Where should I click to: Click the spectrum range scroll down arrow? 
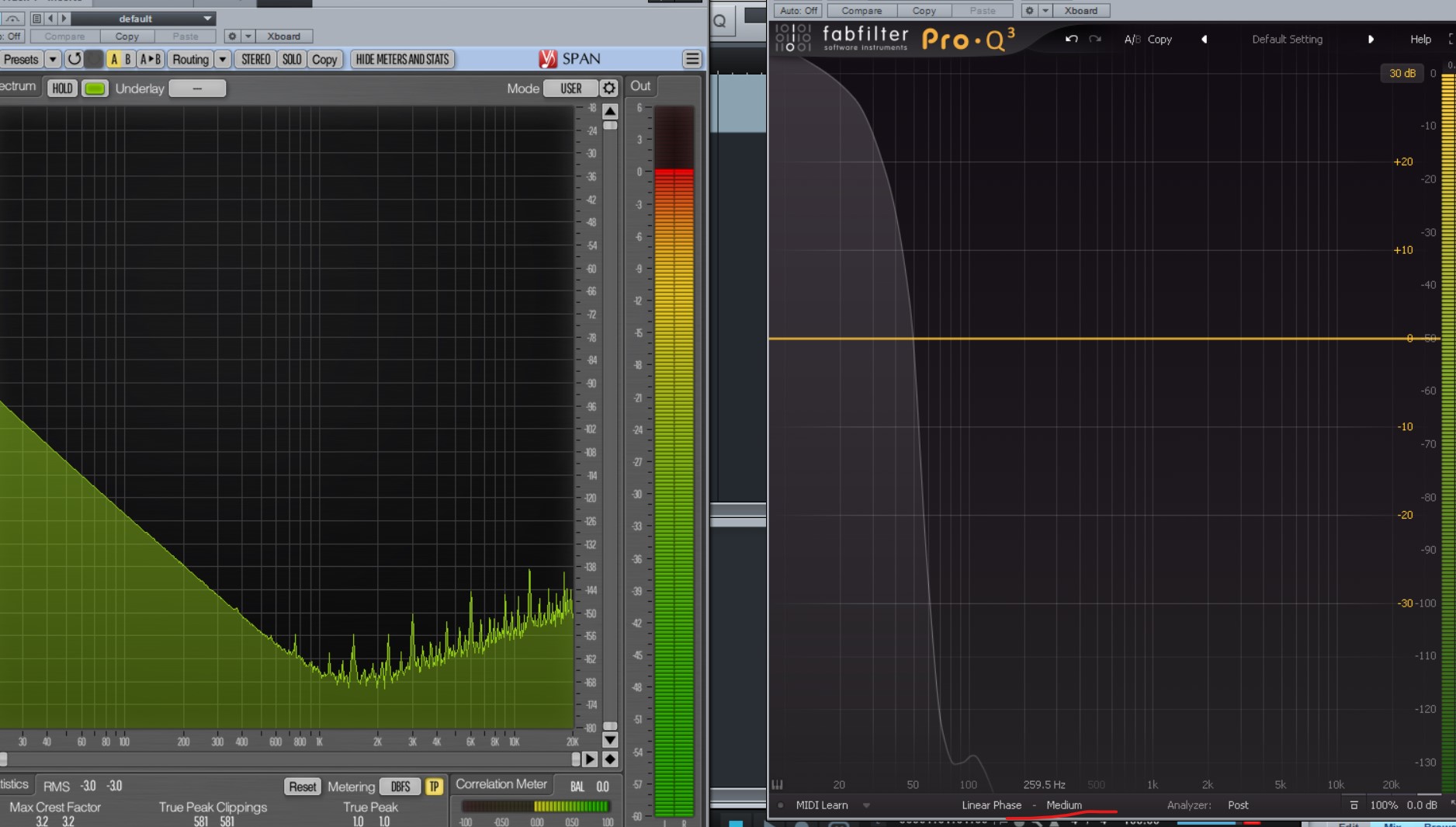(x=610, y=740)
